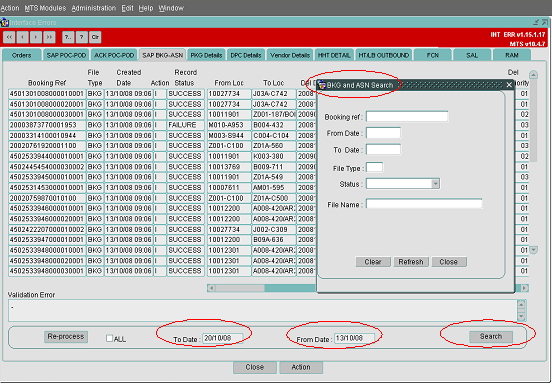This screenshot has height=384, width=552.
Task: Click the Validation Error text area
Action: click(263, 311)
